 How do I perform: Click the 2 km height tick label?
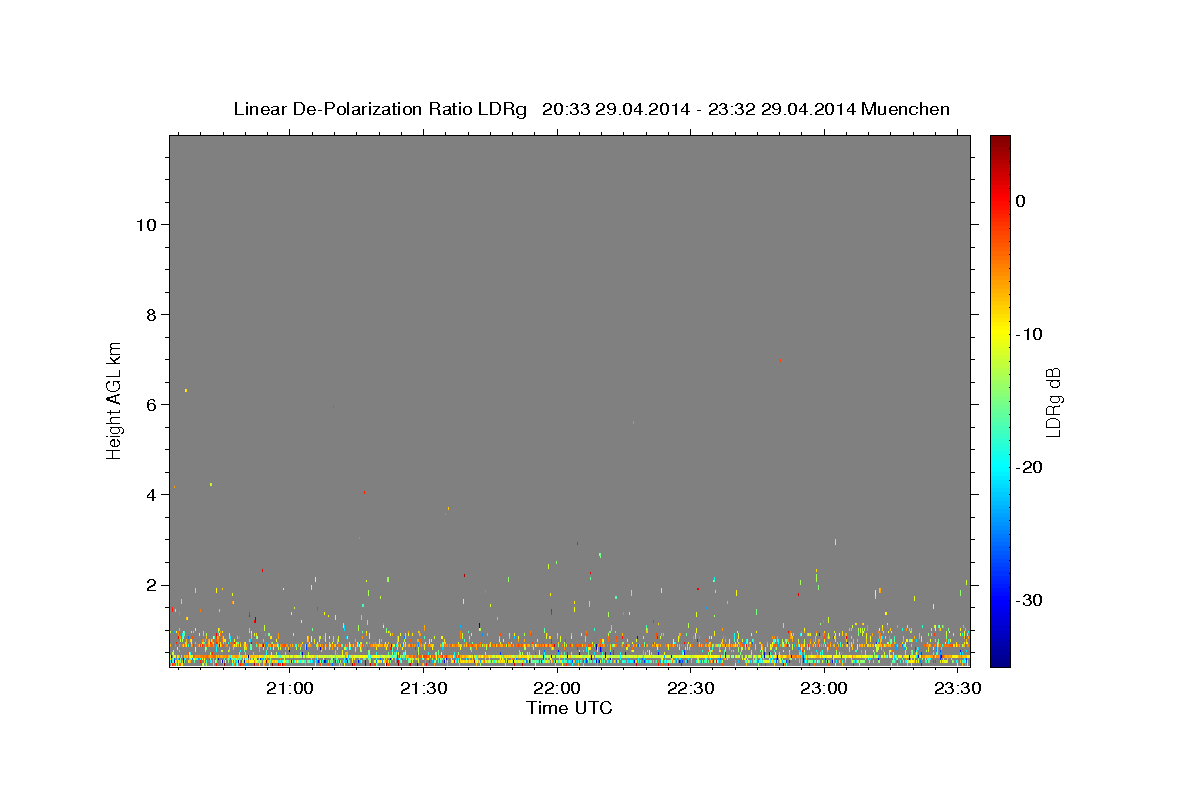click(x=150, y=585)
